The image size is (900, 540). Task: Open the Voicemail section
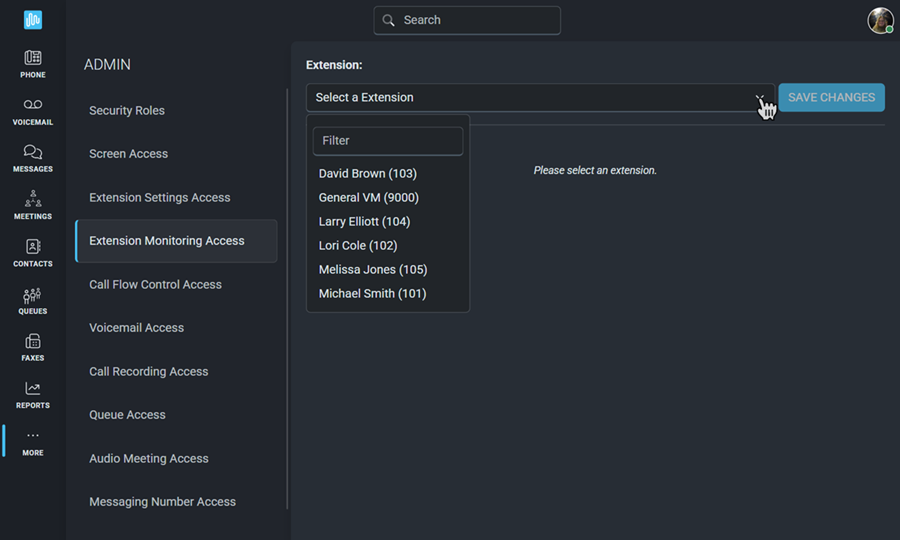(x=33, y=111)
